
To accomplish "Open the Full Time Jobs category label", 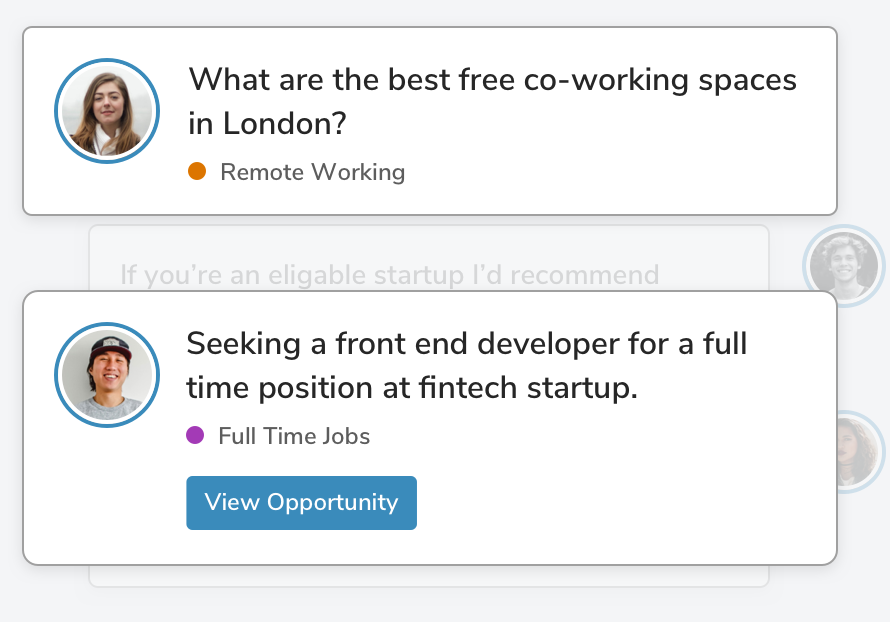I will (294, 436).
